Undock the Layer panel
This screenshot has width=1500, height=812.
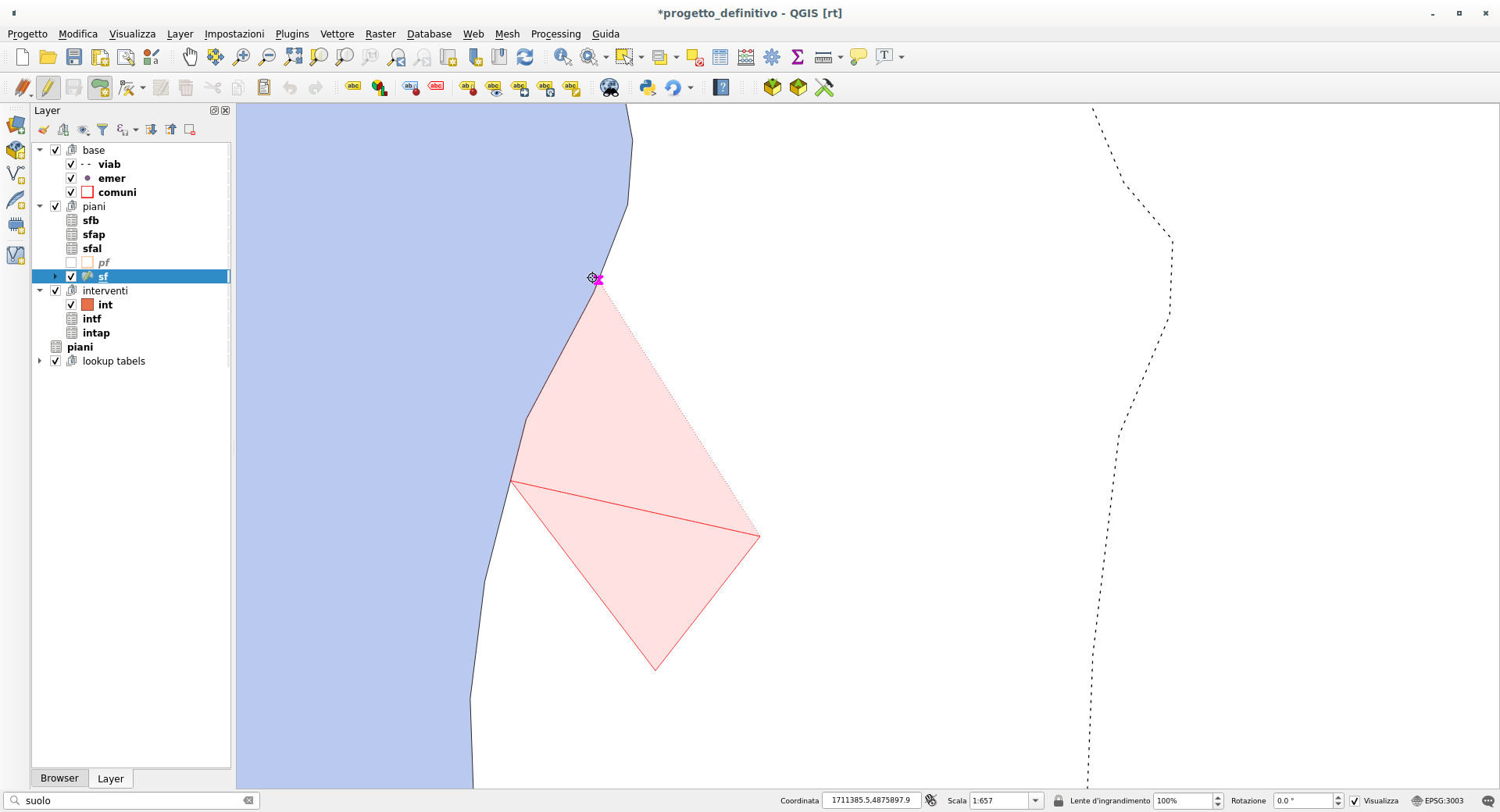(214, 111)
